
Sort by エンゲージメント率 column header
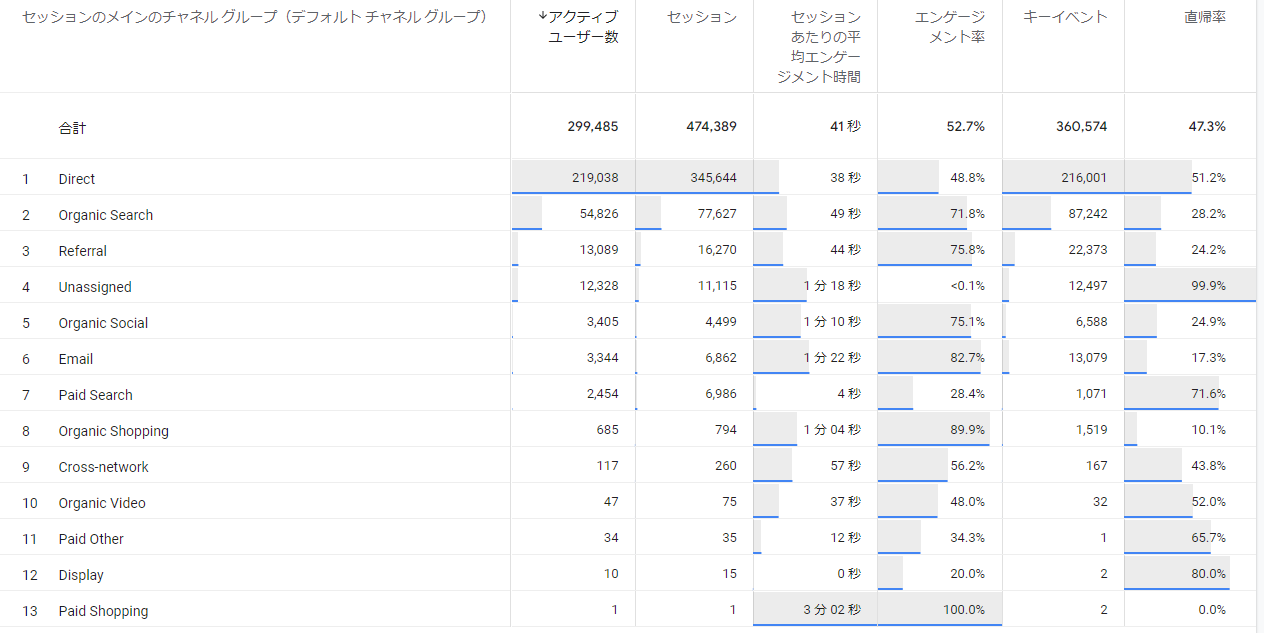(x=949, y=27)
